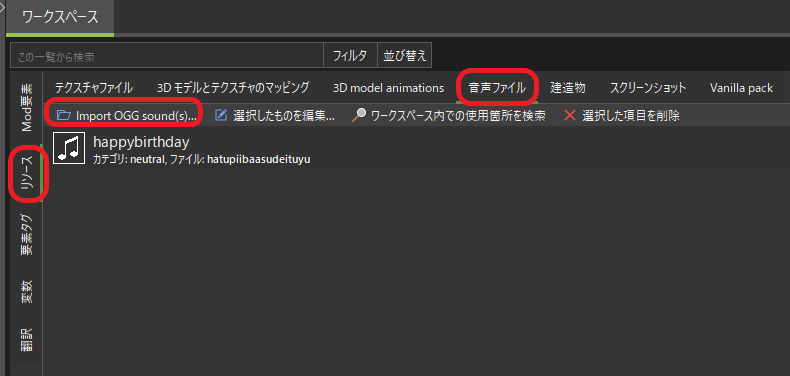This screenshot has height=376, width=790.
Task: Select the リソース side tab
Action: (x=27, y=172)
